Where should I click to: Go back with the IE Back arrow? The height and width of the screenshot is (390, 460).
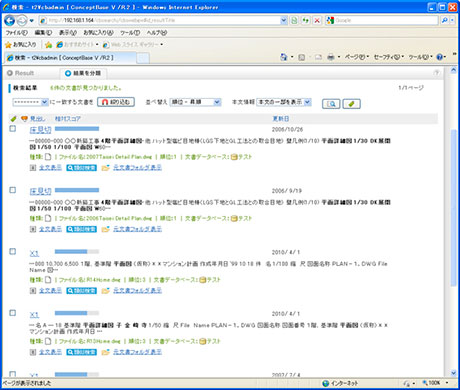(x=9, y=21)
